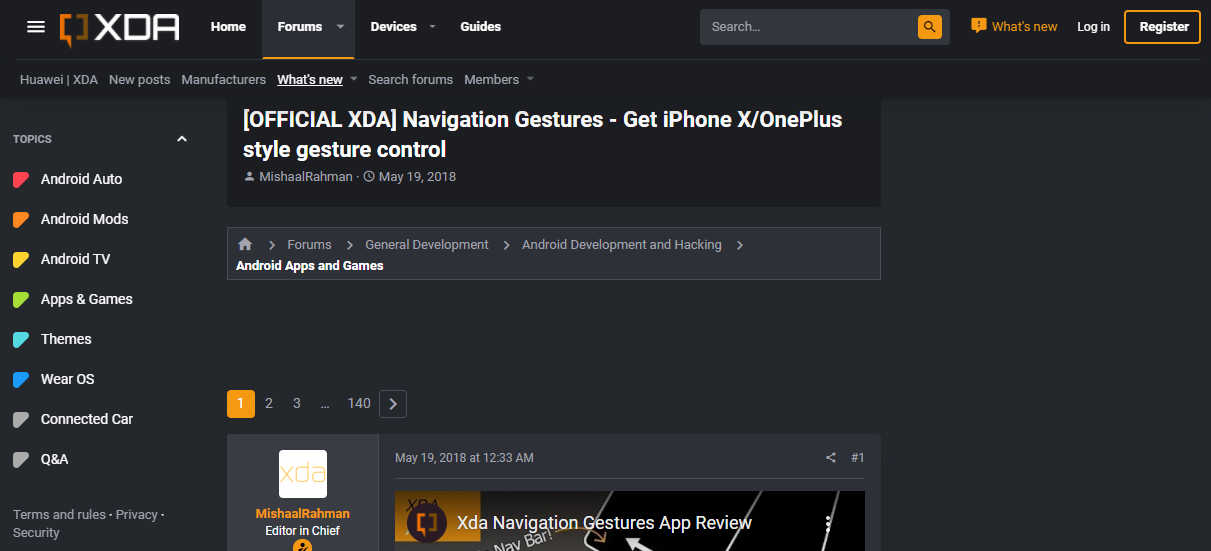Click the Q&A topic icon
1211x551 pixels.
21,460
